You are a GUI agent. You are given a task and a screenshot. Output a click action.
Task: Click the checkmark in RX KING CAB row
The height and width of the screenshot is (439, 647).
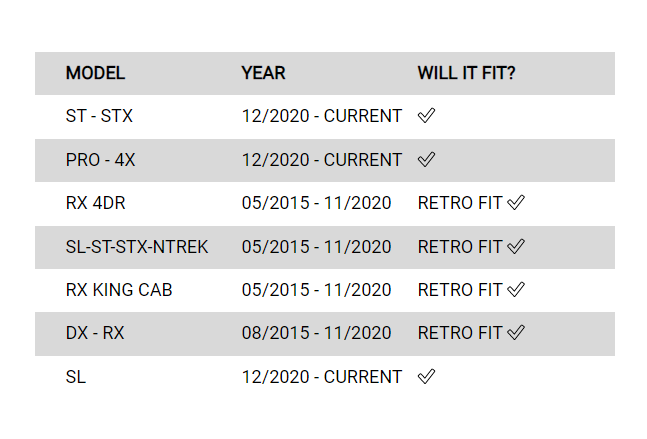click(516, 290)
